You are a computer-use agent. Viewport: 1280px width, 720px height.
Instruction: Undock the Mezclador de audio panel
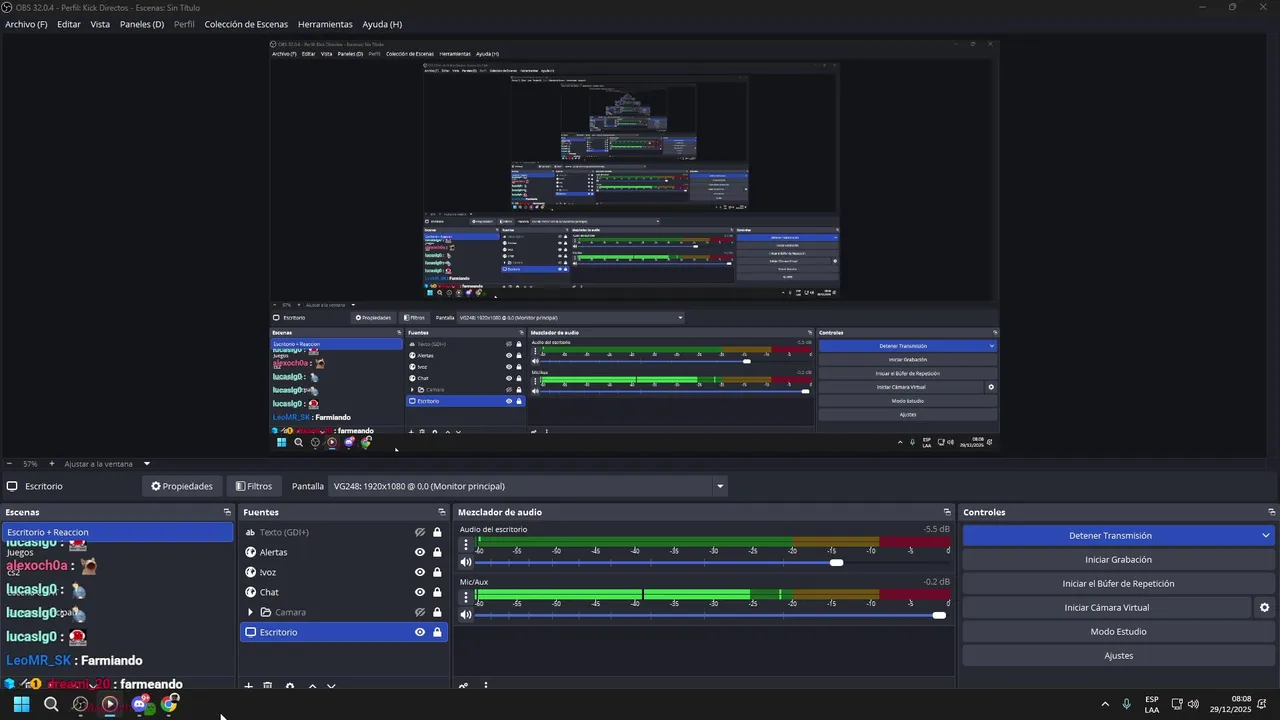[x=947, y=512]
